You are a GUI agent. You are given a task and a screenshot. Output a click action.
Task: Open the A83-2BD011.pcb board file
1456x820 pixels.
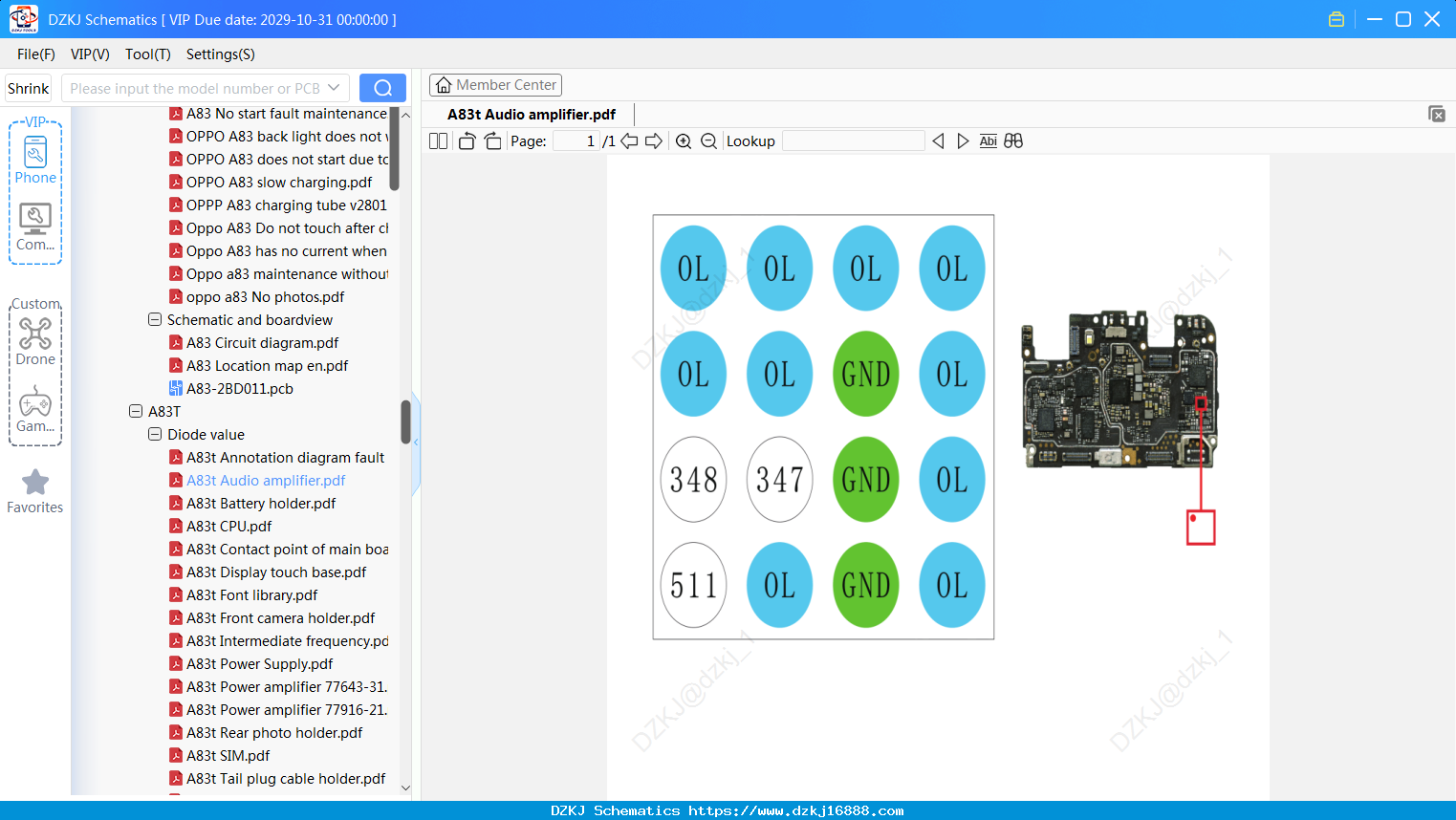click(x=239, y=389)
